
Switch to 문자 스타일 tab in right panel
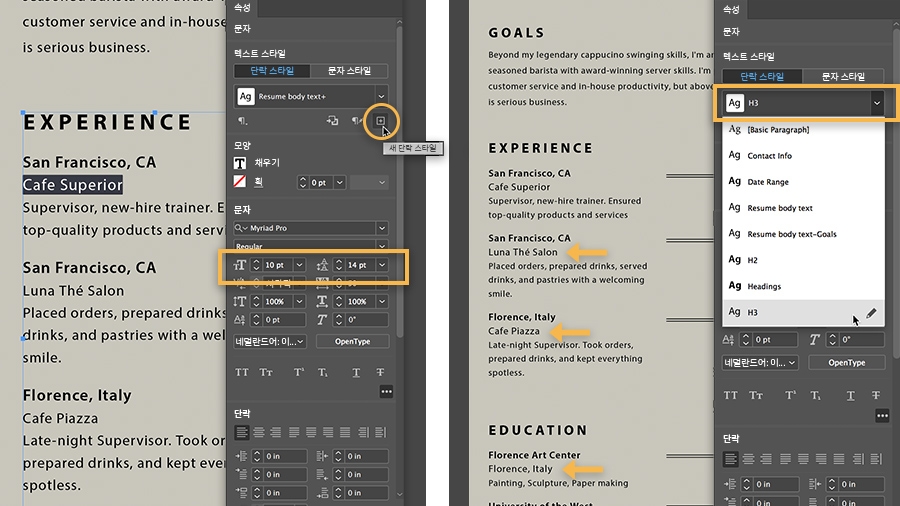point(843,76)
